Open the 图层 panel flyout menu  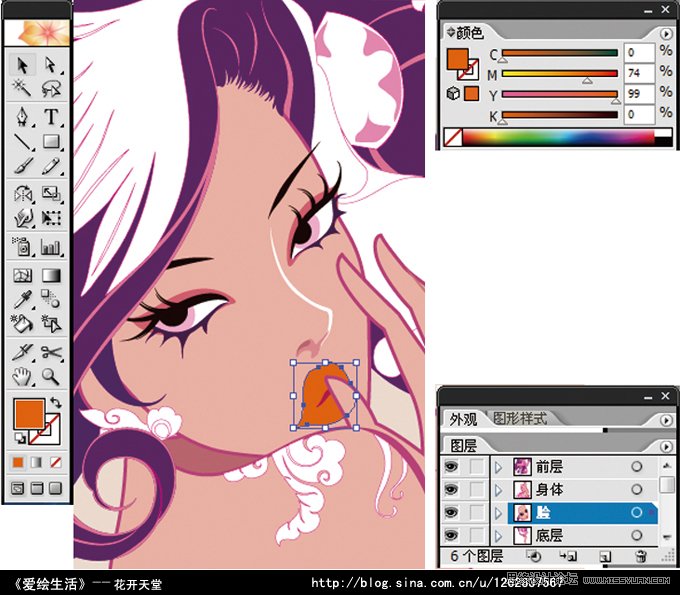(x=665, y=446)
